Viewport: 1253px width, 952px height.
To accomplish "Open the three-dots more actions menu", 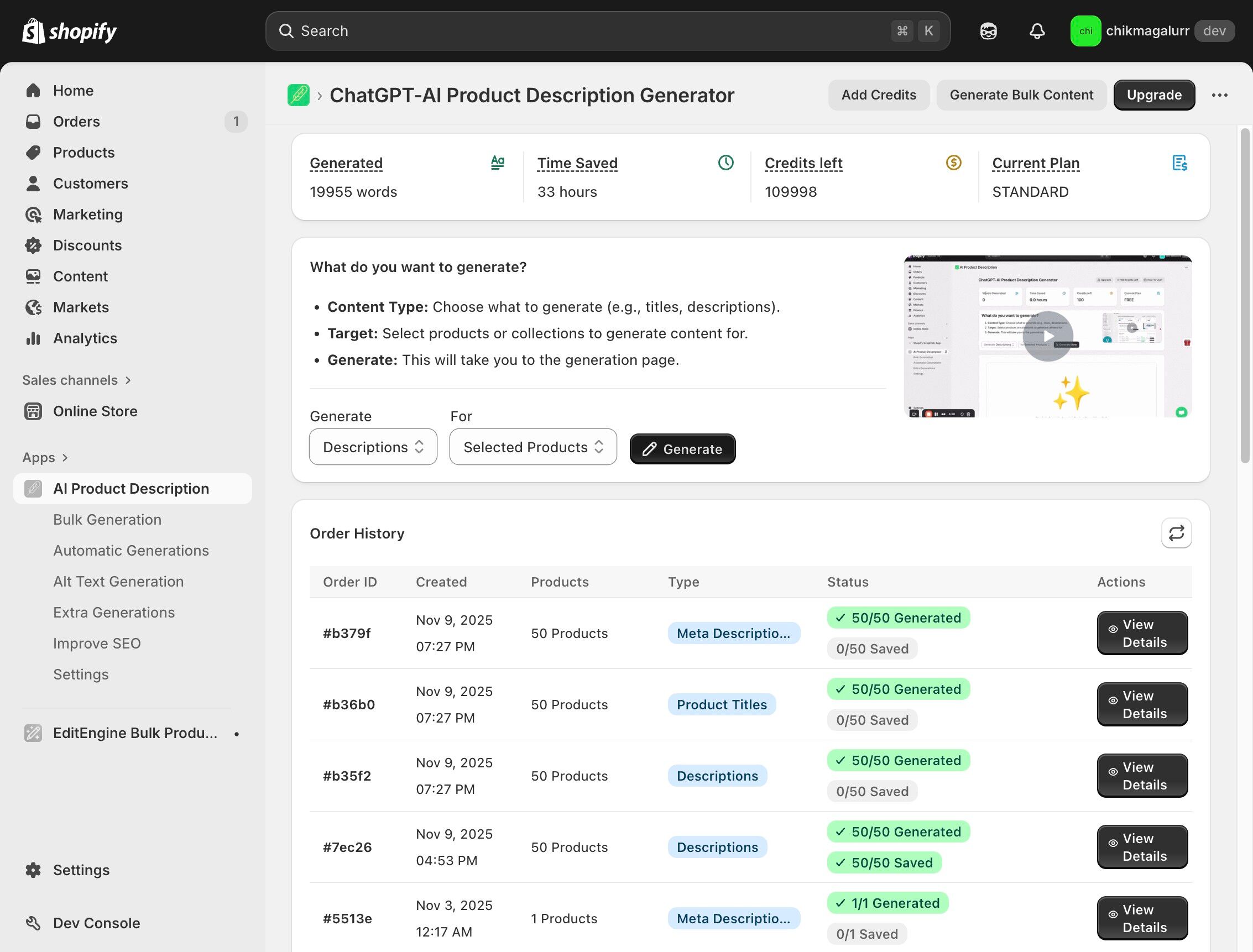I will point(1219,95).
